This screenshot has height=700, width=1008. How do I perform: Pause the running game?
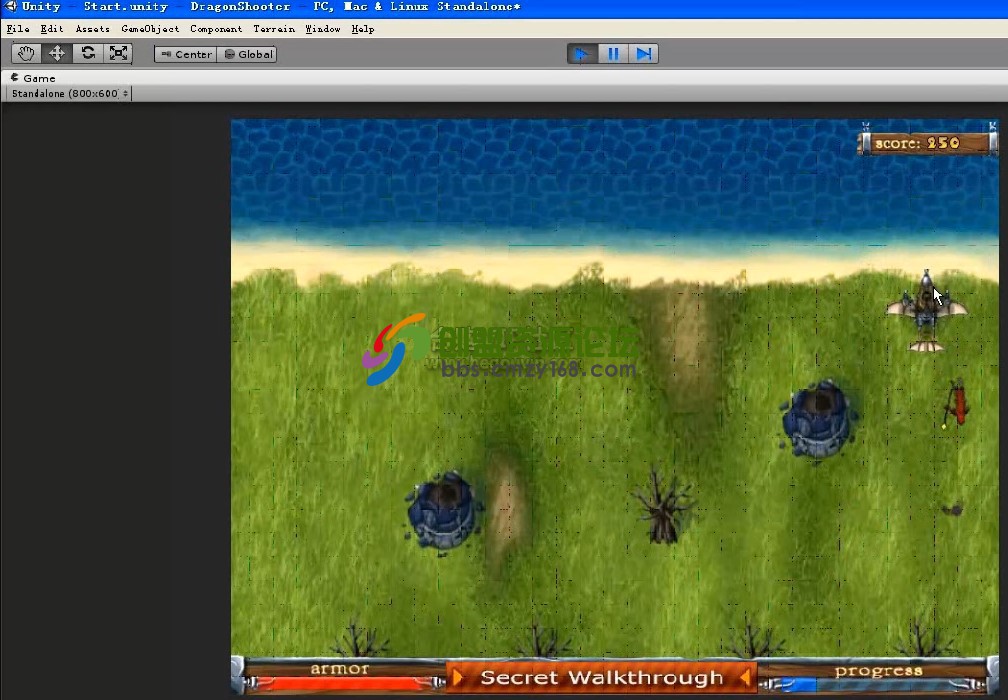613,54
